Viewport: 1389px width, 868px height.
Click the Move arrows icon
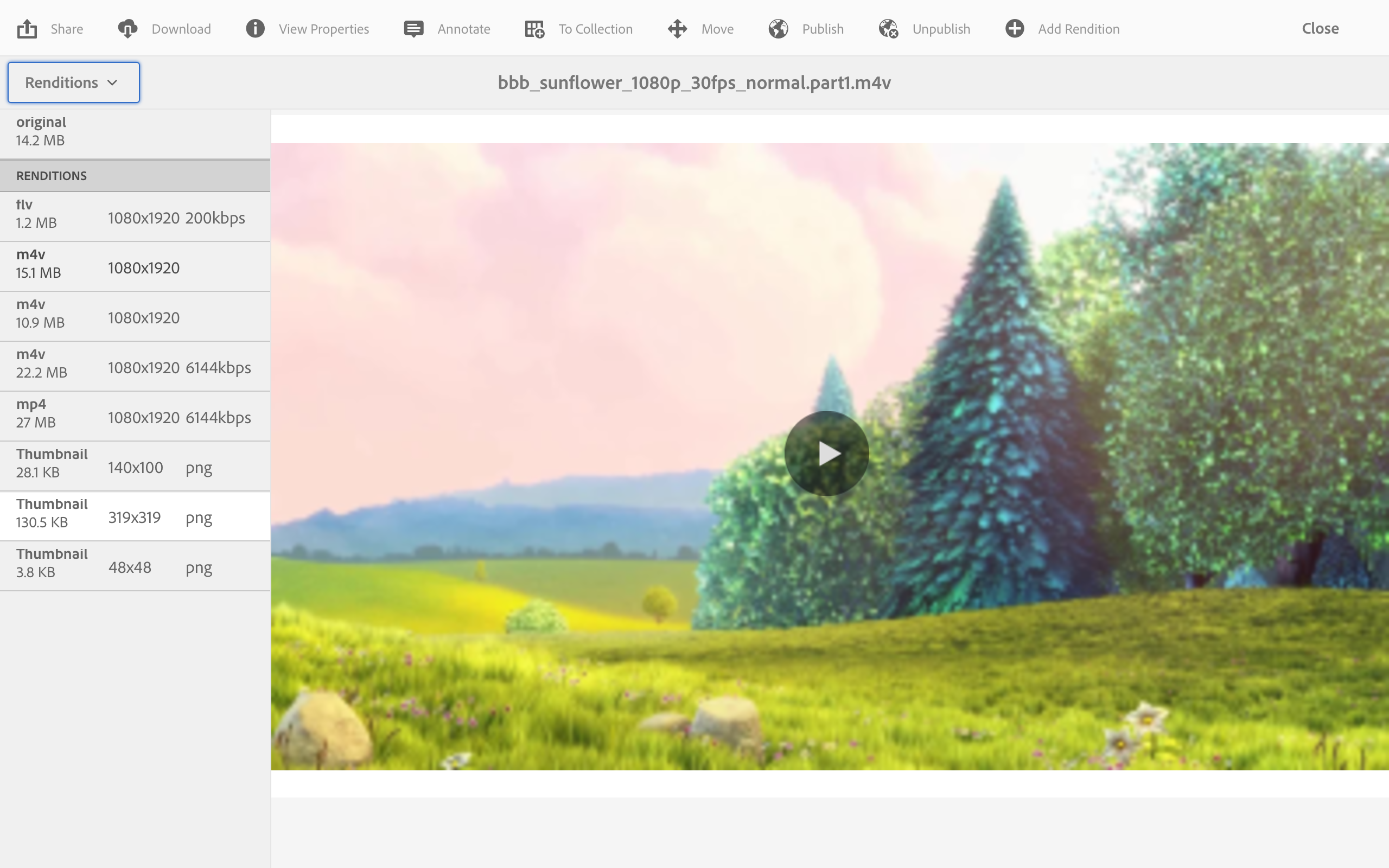click(x=677, y=29)
